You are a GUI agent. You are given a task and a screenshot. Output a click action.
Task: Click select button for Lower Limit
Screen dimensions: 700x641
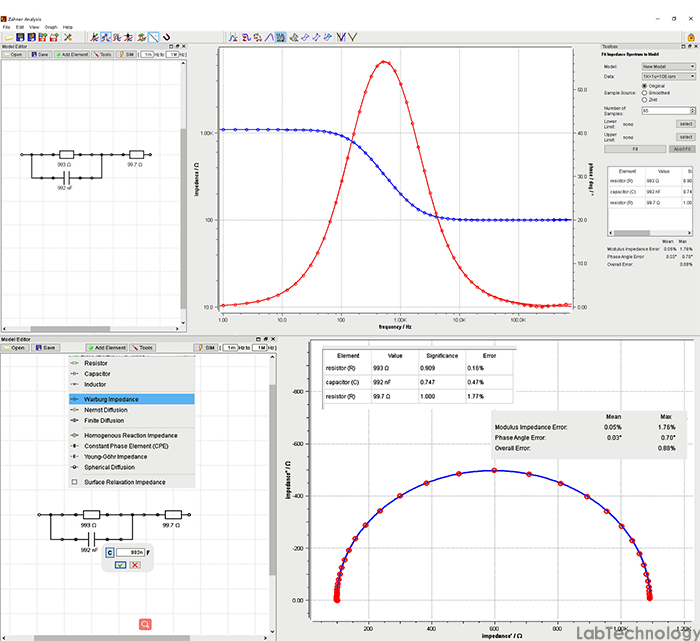[x=686, y=124]
